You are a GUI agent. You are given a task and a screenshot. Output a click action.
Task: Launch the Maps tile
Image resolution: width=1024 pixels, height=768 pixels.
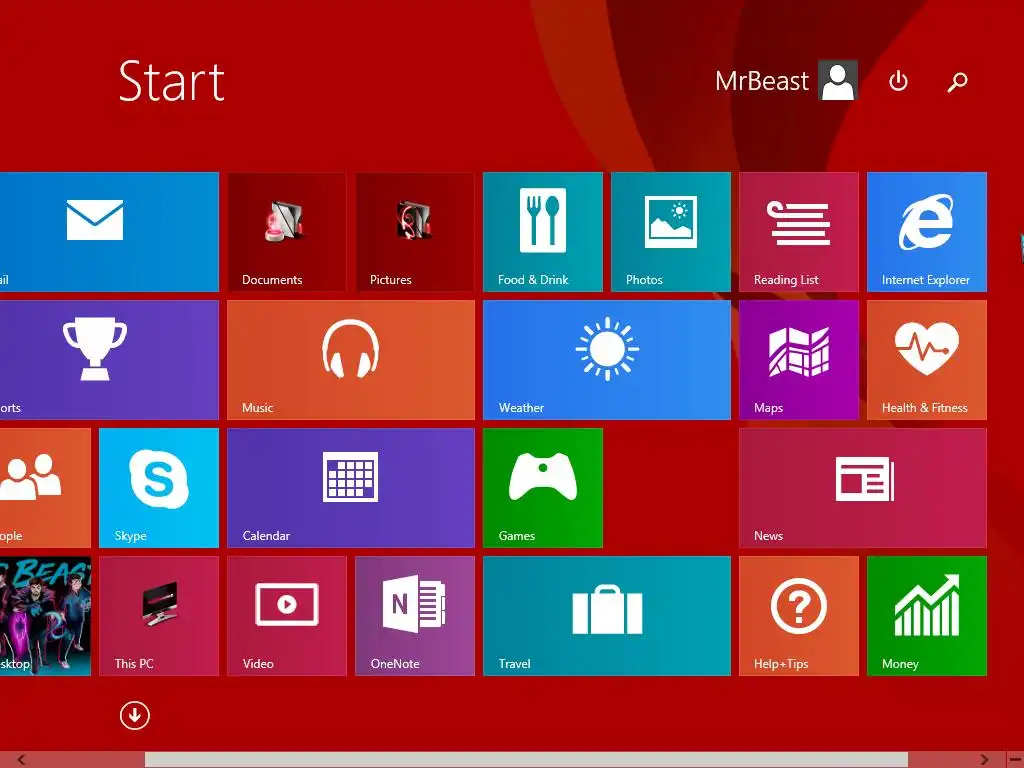pyautogui.click(x=799, y=360)
